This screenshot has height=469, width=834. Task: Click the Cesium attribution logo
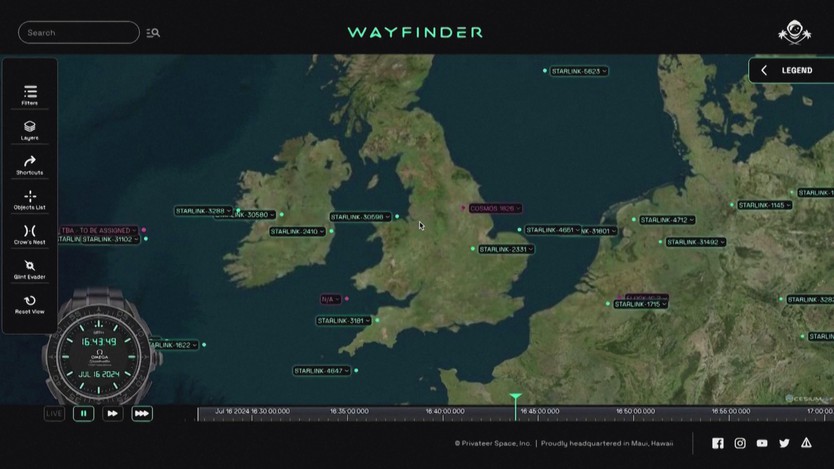(808, 398)
